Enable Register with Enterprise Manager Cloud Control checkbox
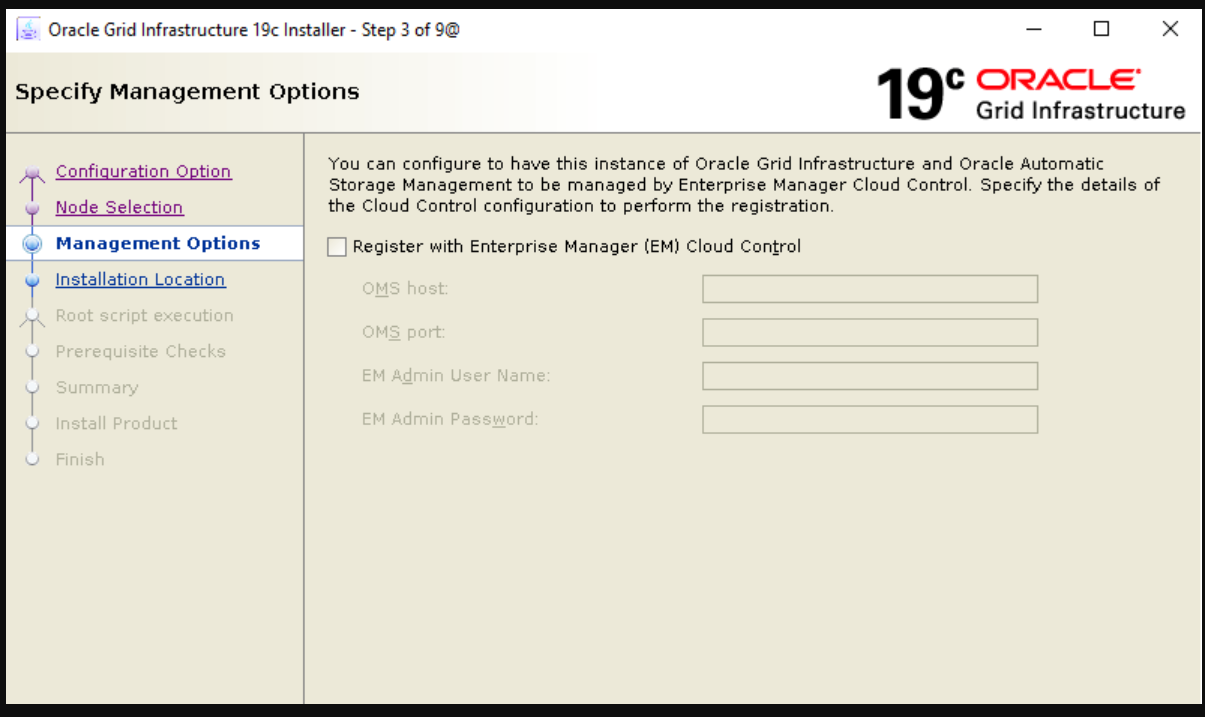Screen dimensions: 1205x717 coord(337,247)
